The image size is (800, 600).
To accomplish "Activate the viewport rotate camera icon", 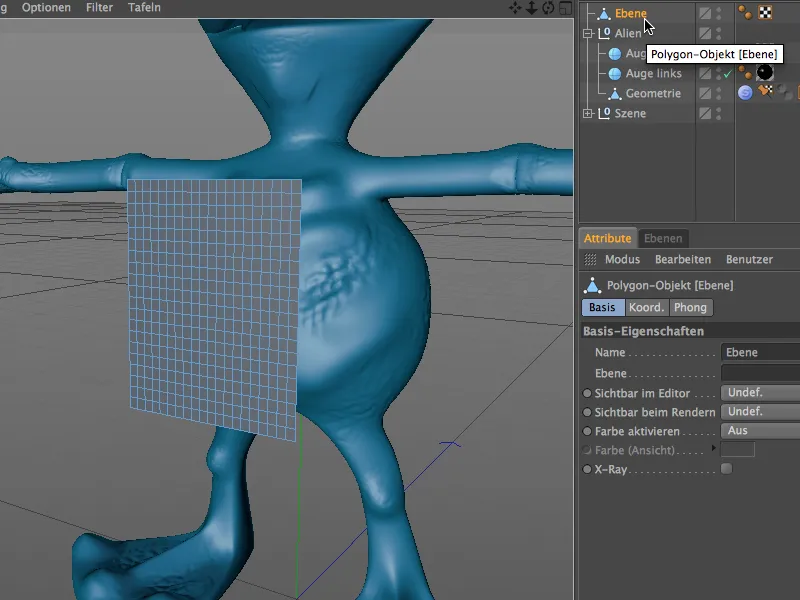I will coord(548,8).
